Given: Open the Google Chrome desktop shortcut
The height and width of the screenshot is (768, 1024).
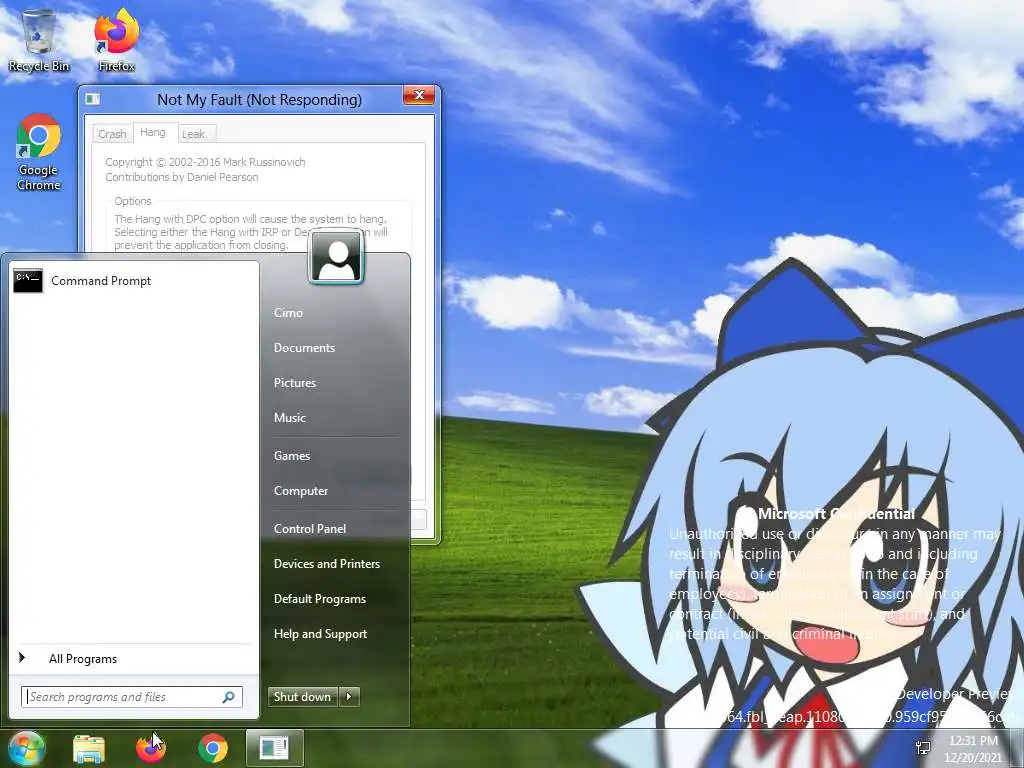Looking at the screenshot, I should point(39,152).
